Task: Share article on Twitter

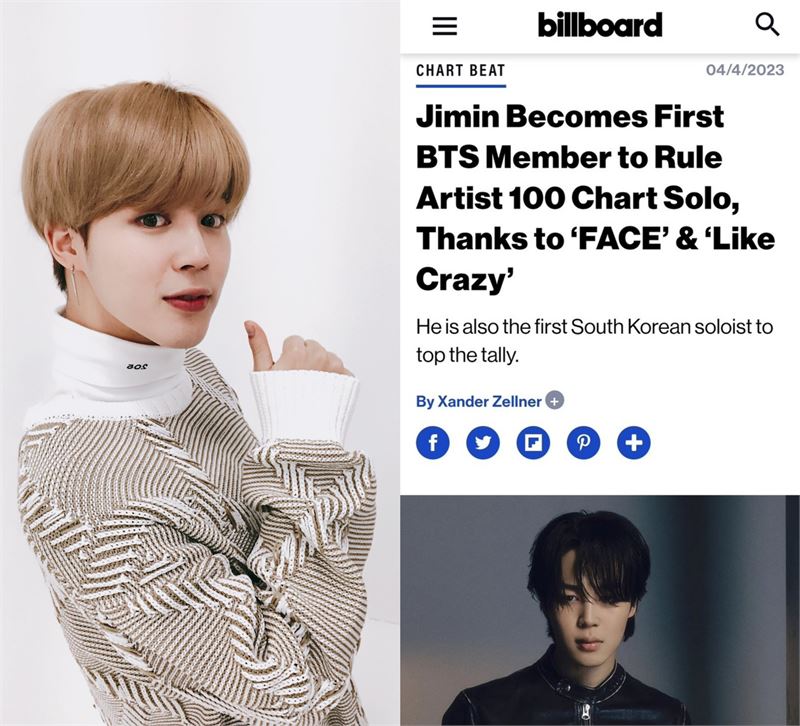Action: click(483, 442)
